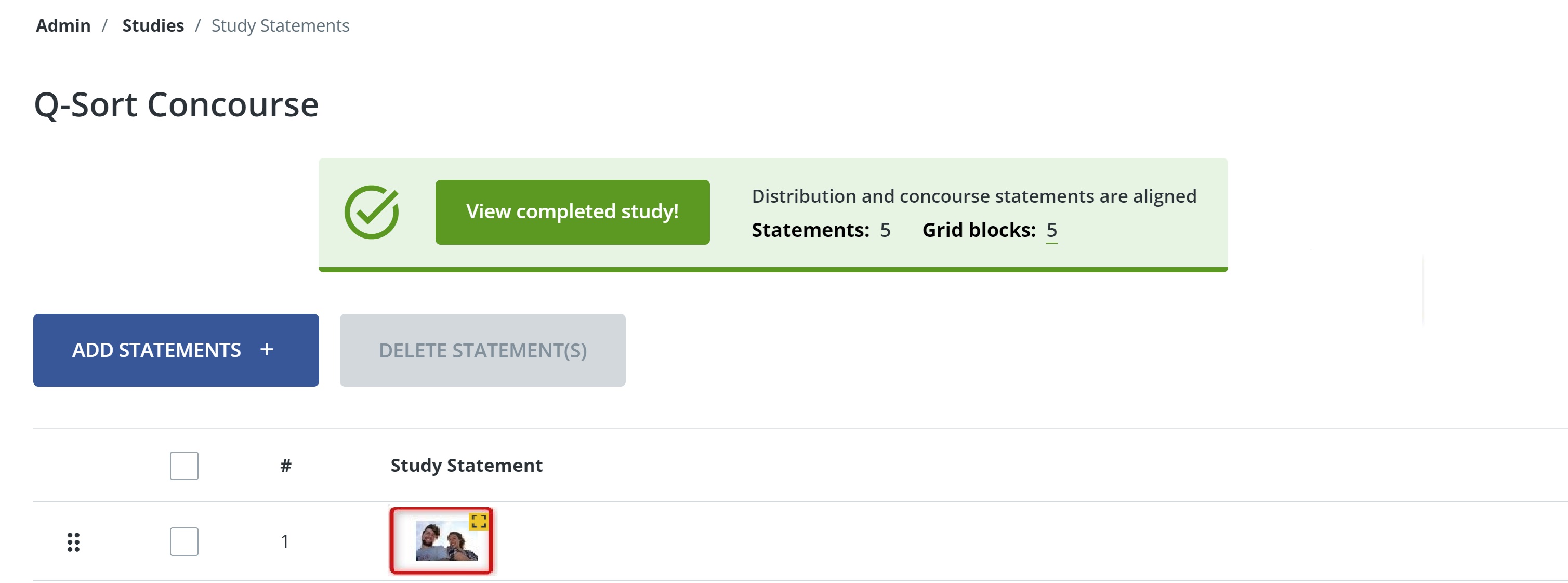
Task: Grab the drag handle for statement 1
Action: click(73, 541)
